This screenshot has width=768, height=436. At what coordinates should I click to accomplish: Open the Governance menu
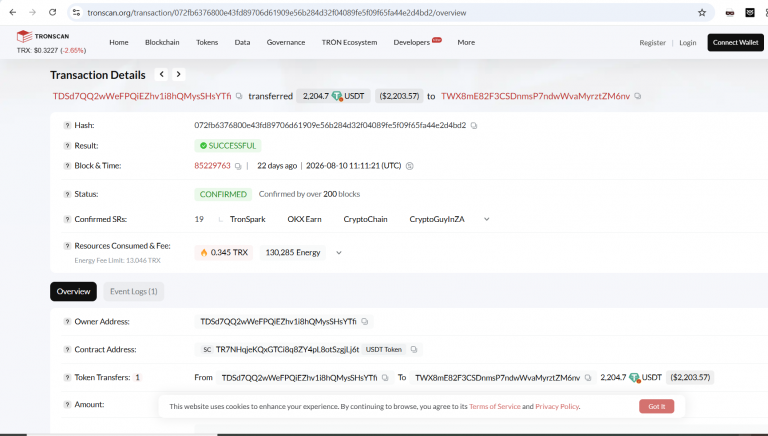286,43
